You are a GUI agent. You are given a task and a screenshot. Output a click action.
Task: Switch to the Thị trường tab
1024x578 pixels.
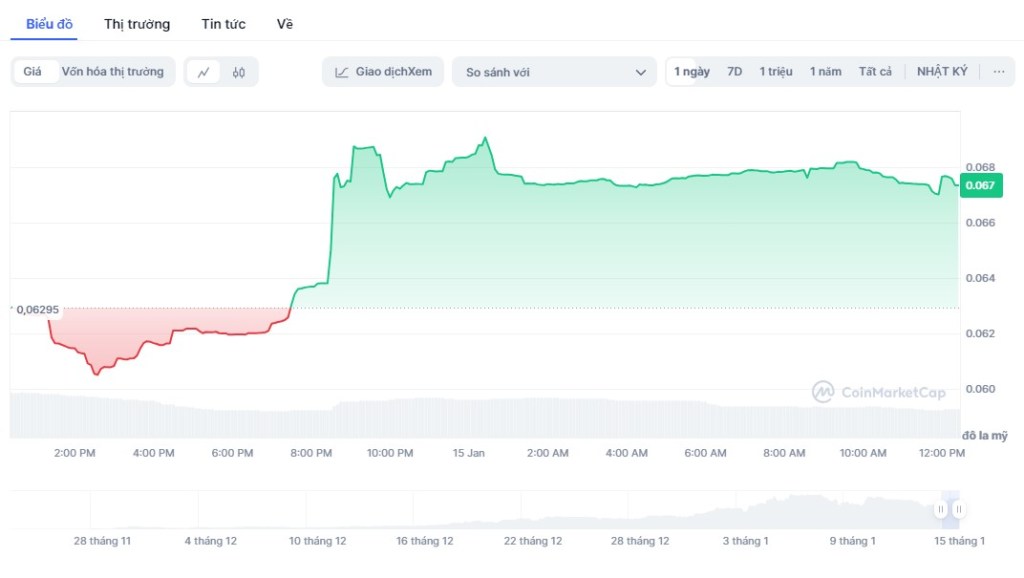[x=137, y=24]
